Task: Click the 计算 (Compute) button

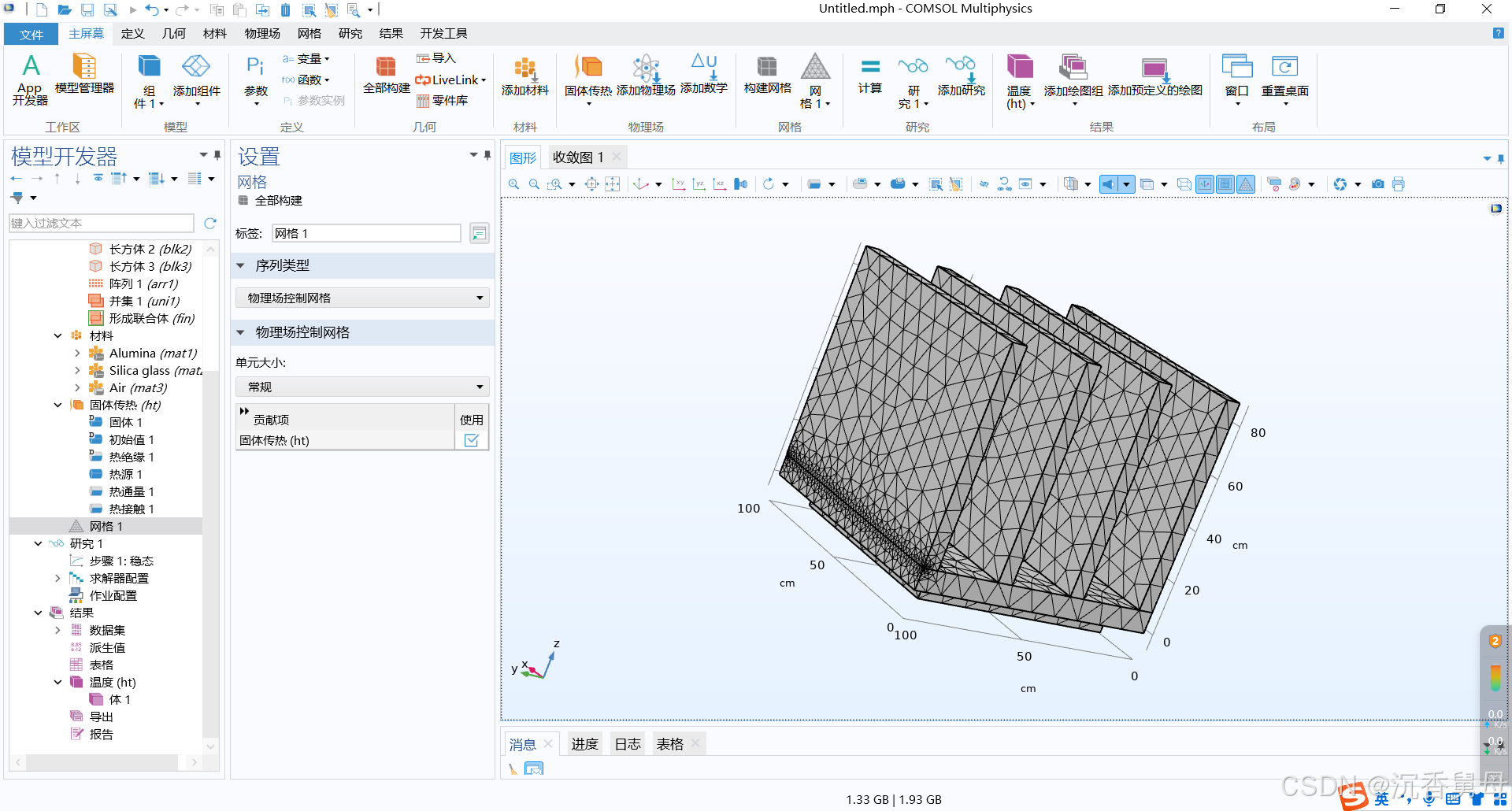Action: (x=870, y=76)
